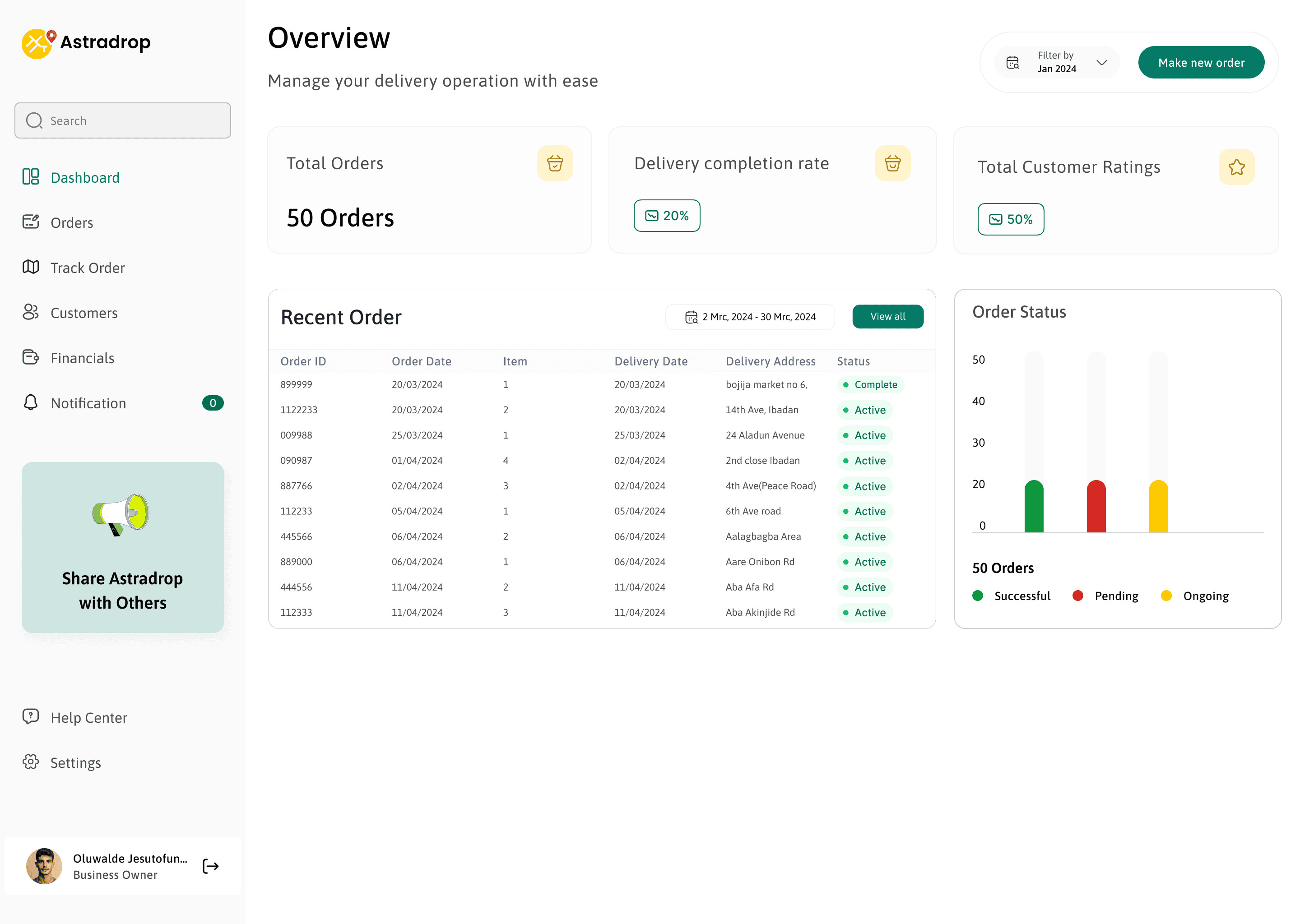Open the Orders menu item
This screenshot has width=1300, height=924.
click(x=72, y=222)
